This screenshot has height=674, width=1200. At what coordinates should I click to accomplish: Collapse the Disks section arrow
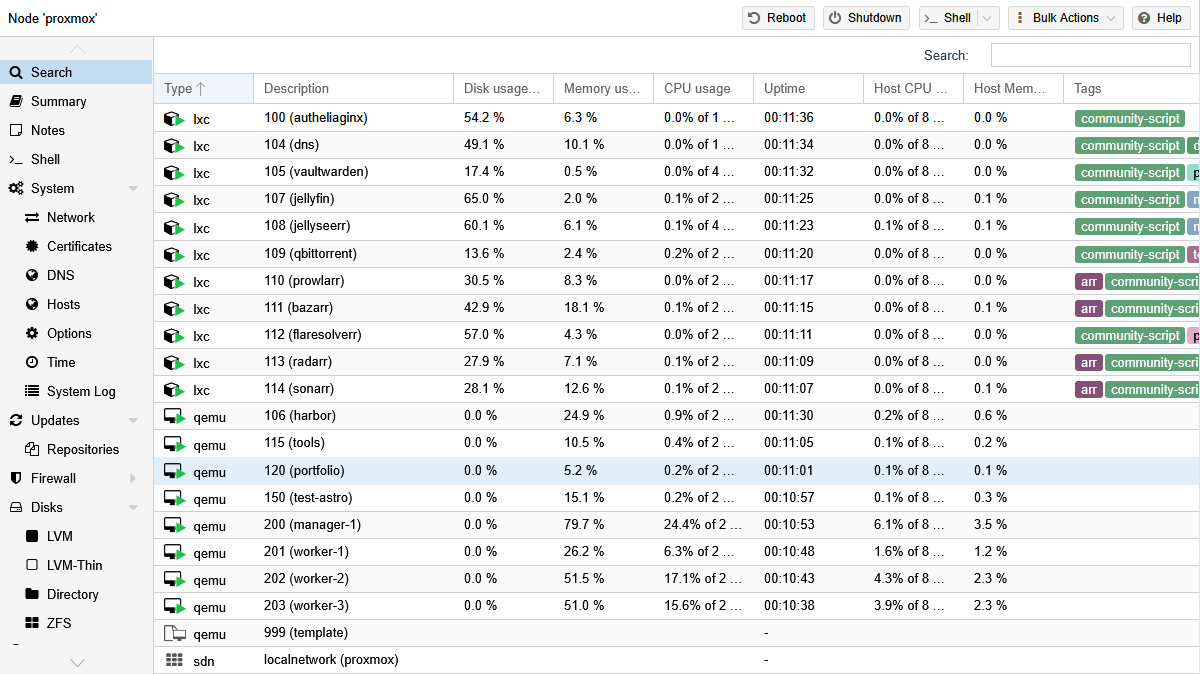(x=133, y=508)
